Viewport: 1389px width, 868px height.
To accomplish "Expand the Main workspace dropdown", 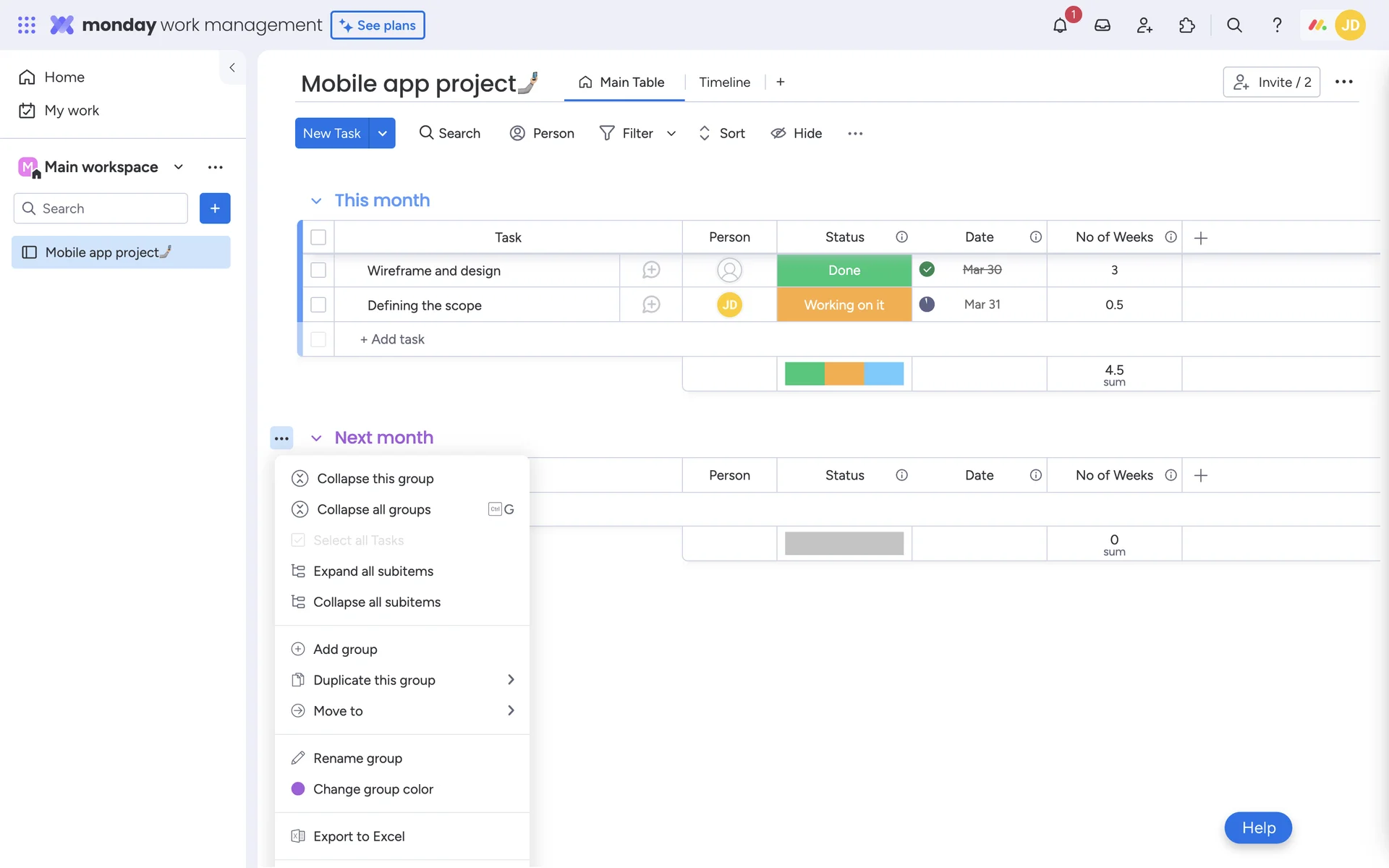I will pyautogui.click(x=179, y=167).
